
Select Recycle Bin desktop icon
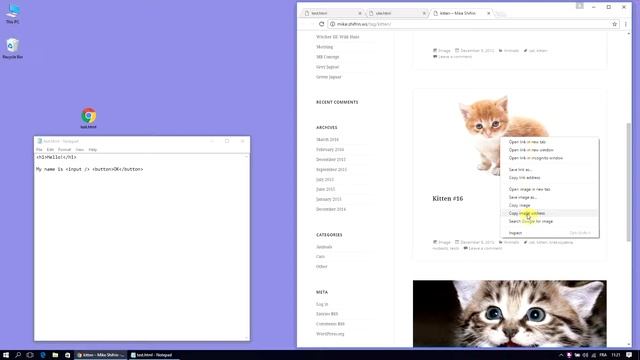(x=13, y=49)
